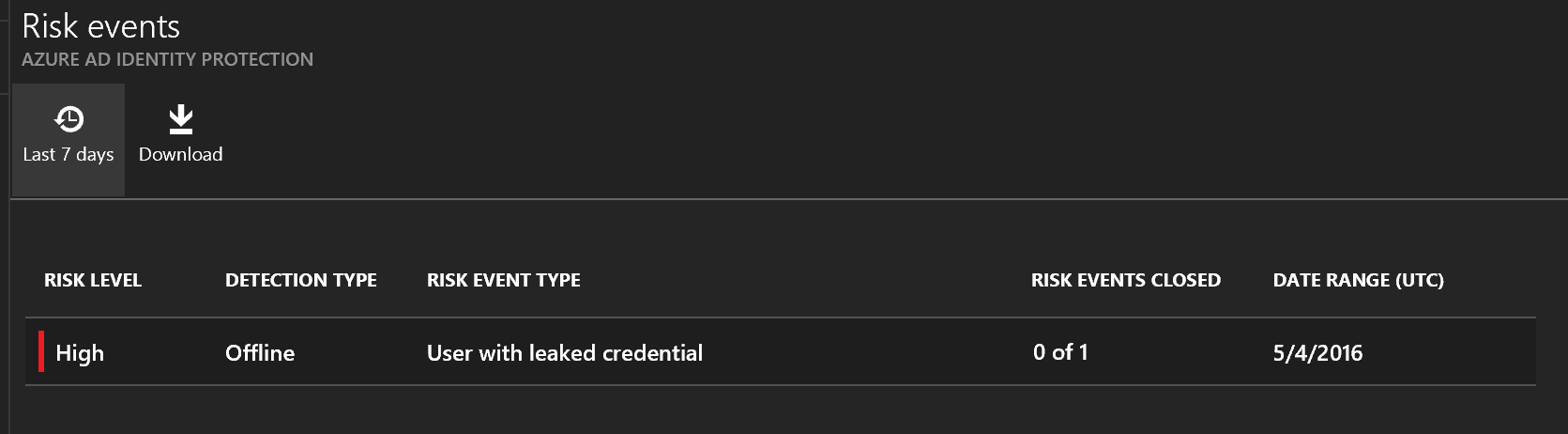Screen dimensions: 1568x434
Task: Click the Download arrow icon
Action: 180,119
